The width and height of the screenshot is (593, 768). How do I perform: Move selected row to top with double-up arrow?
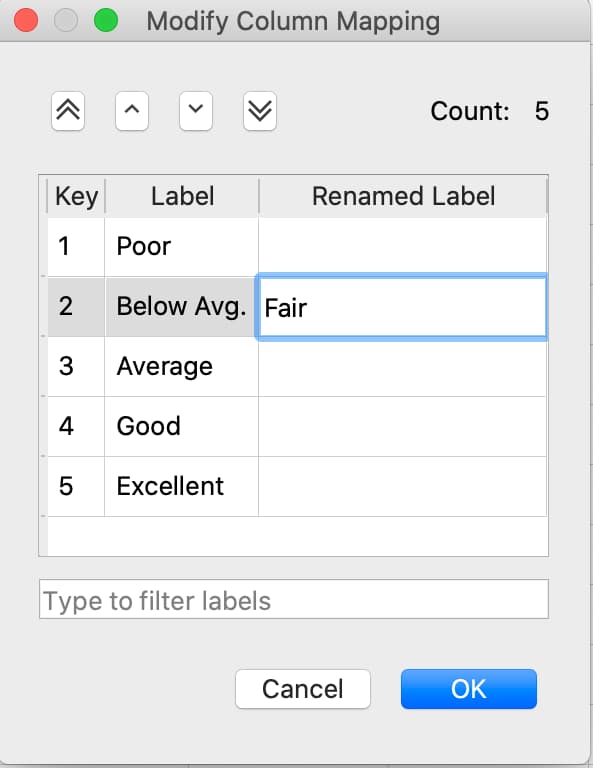(x=68, y=111)
